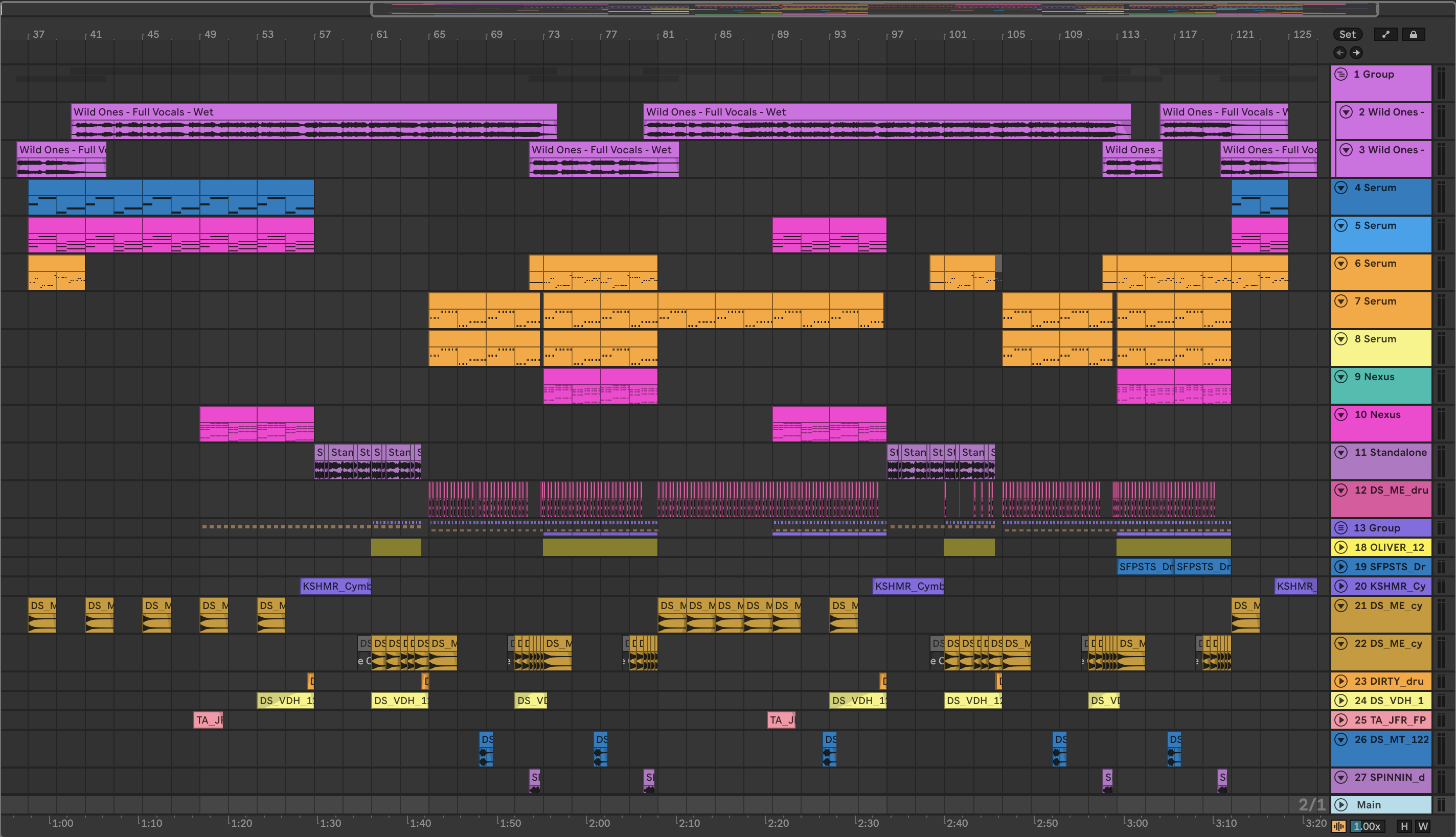The image size is (1456, 837).
Task: Click play icon on 20 KSHMR_Cy track
Action: point(1341,587)
